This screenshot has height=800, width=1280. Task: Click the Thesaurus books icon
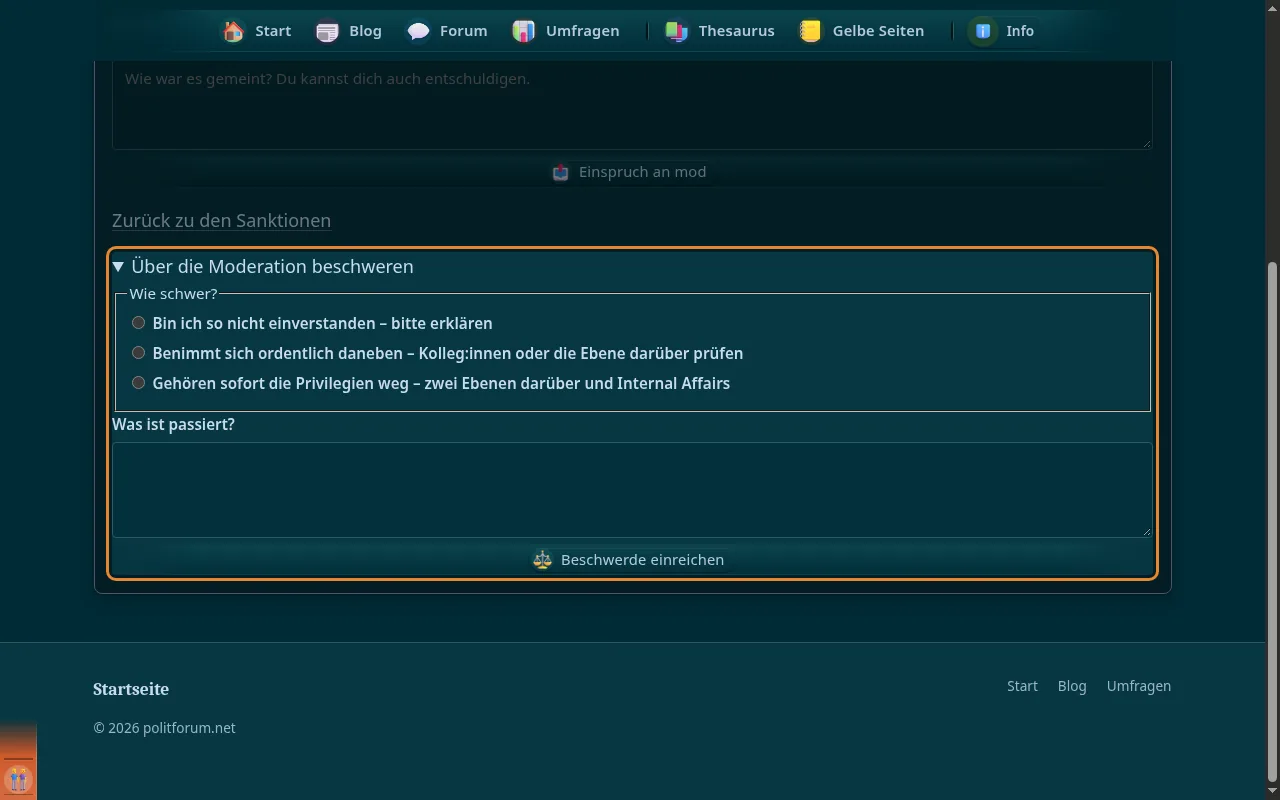(x=677, y=31)
